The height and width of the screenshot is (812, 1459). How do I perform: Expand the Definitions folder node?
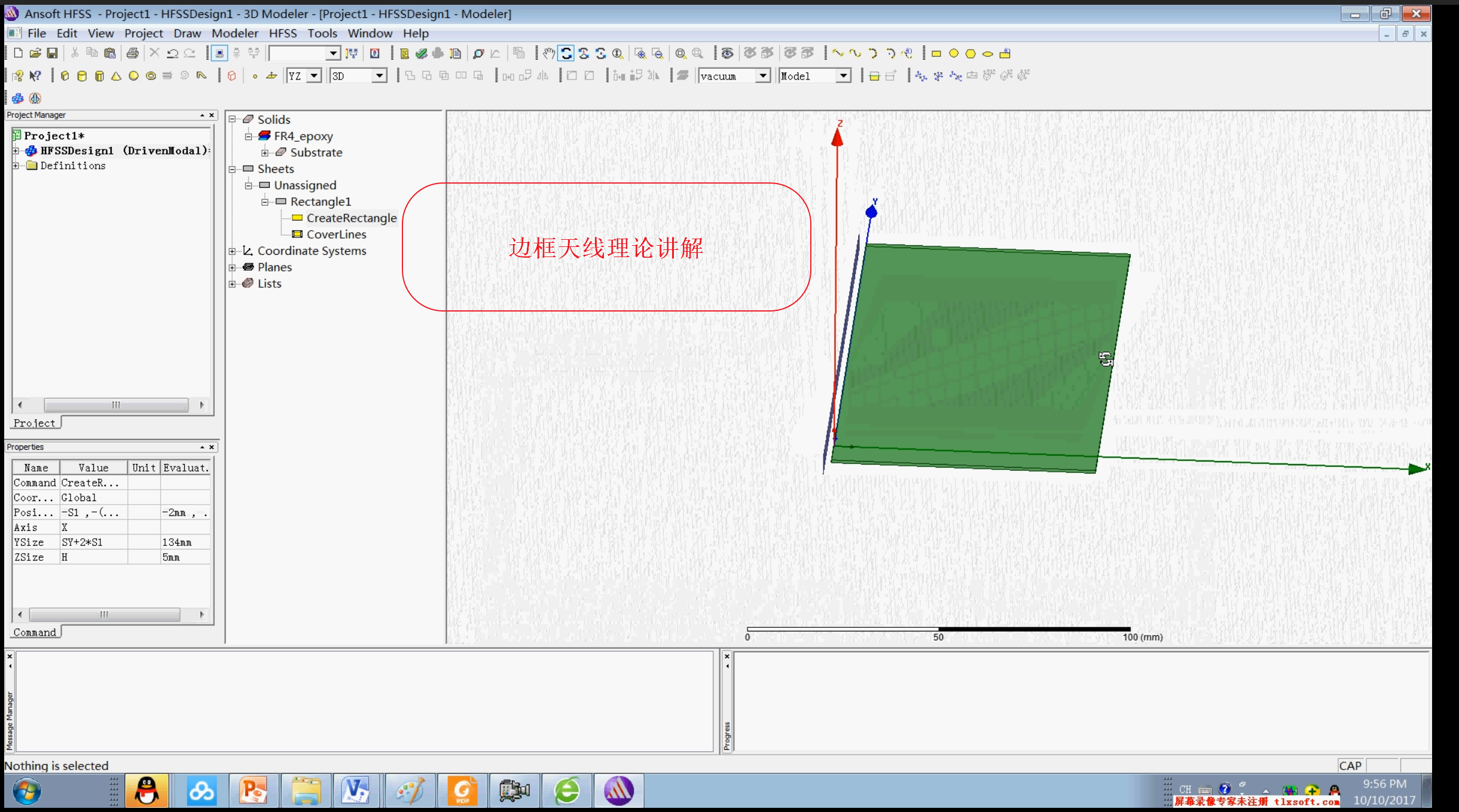(x=16, y=166)
